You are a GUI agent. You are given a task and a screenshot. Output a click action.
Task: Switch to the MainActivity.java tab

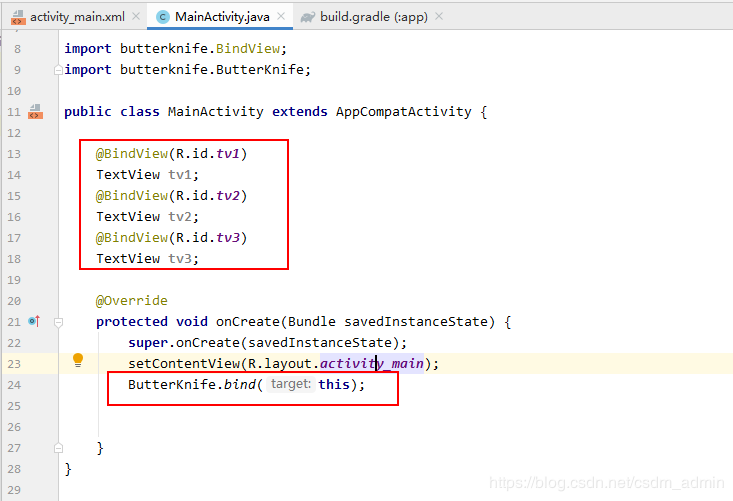pos(222,17)
